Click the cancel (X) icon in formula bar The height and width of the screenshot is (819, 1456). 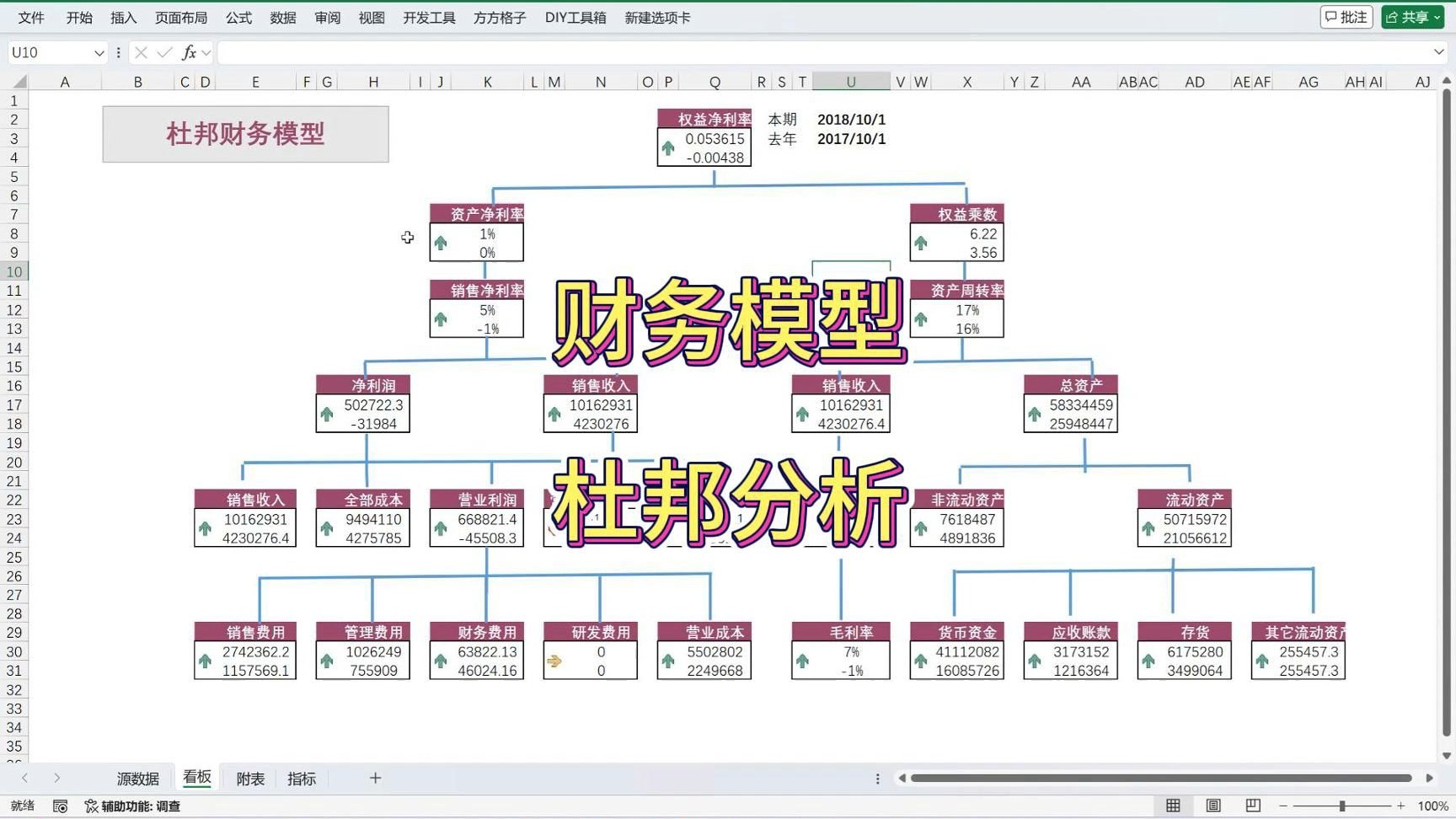[x=140, y=52]
